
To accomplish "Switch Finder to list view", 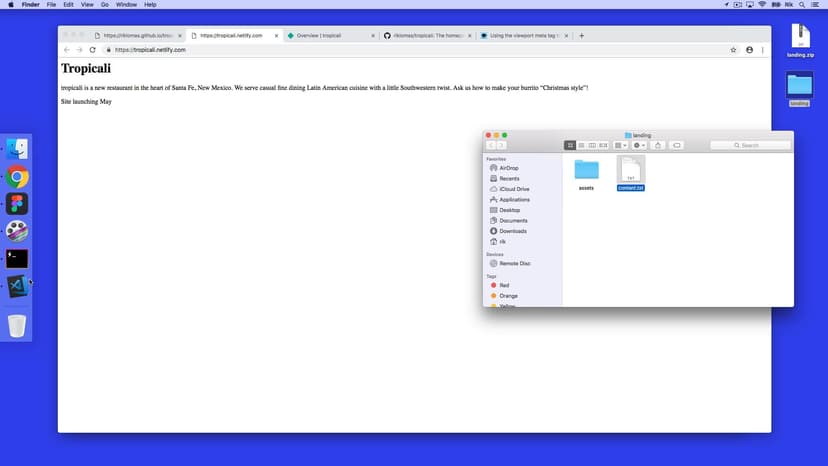I will pos(581,145).
